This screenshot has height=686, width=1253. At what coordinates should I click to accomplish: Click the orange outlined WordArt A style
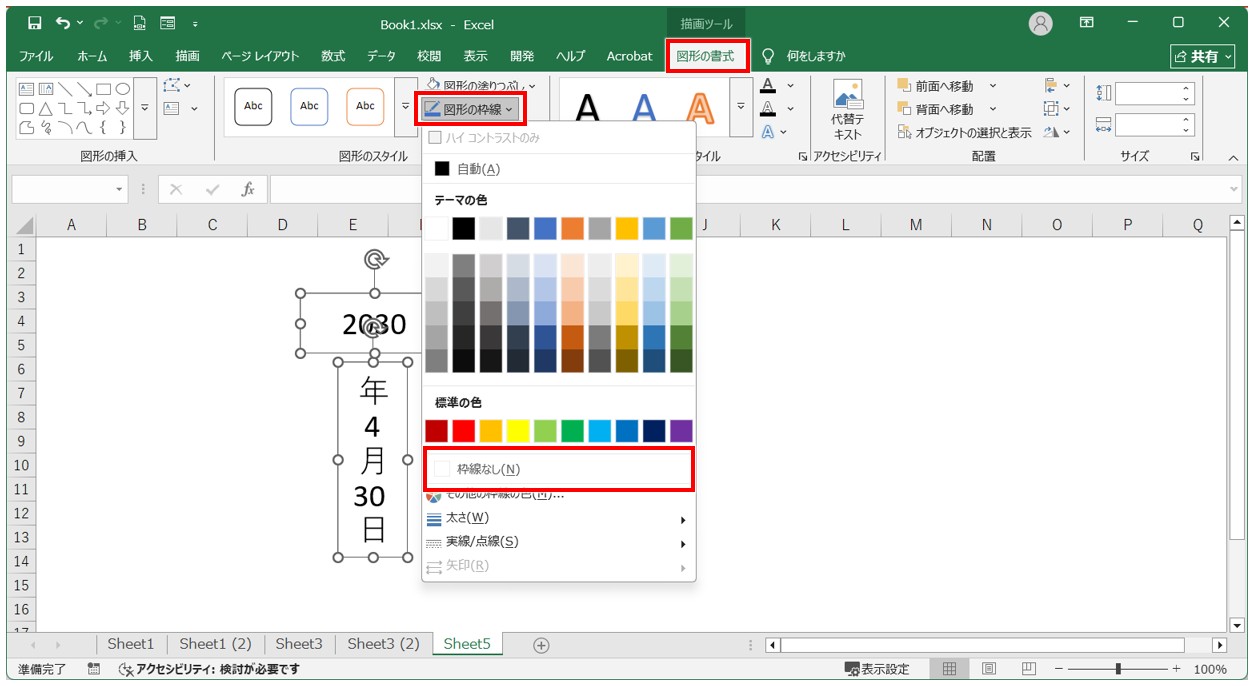702,108
